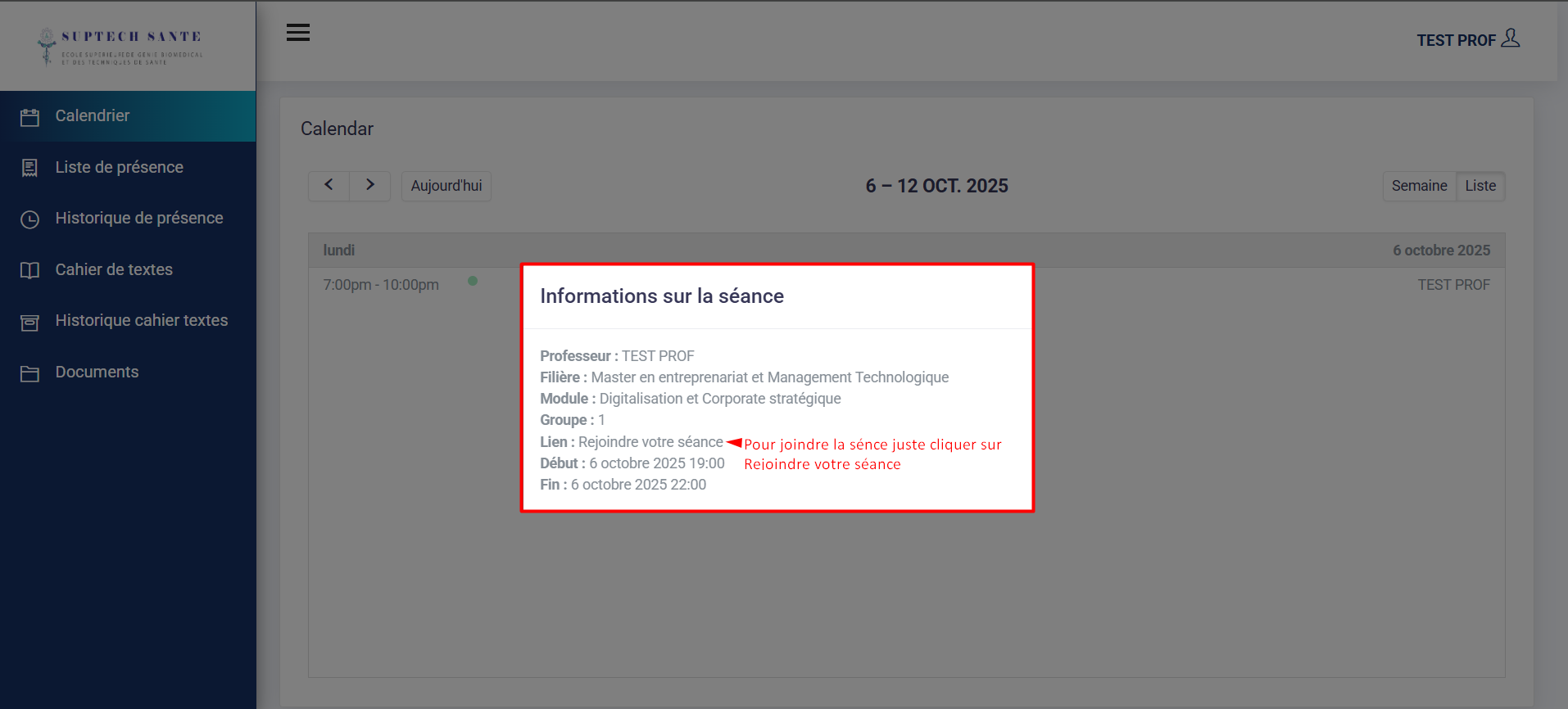Click the Historique cahier textes archive icon
Image resolution: width=1568 pixels, height=709 pixels.
coord(29,322)
